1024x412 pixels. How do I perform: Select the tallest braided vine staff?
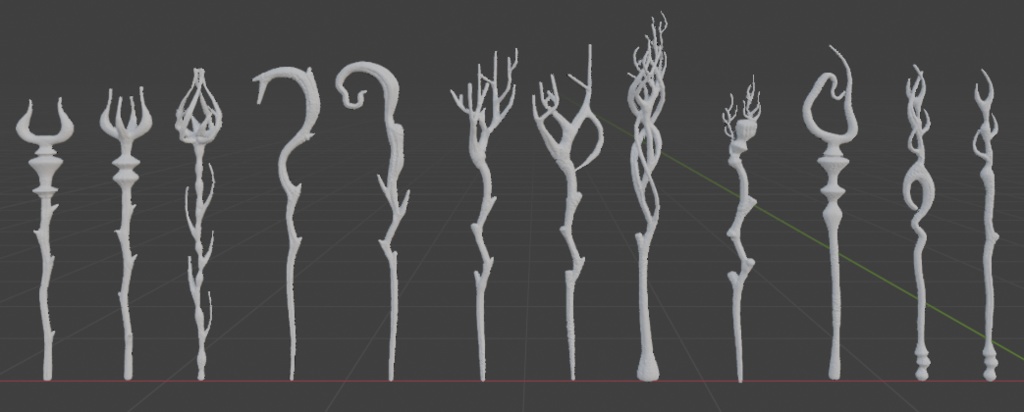click(x=647, y=197)
